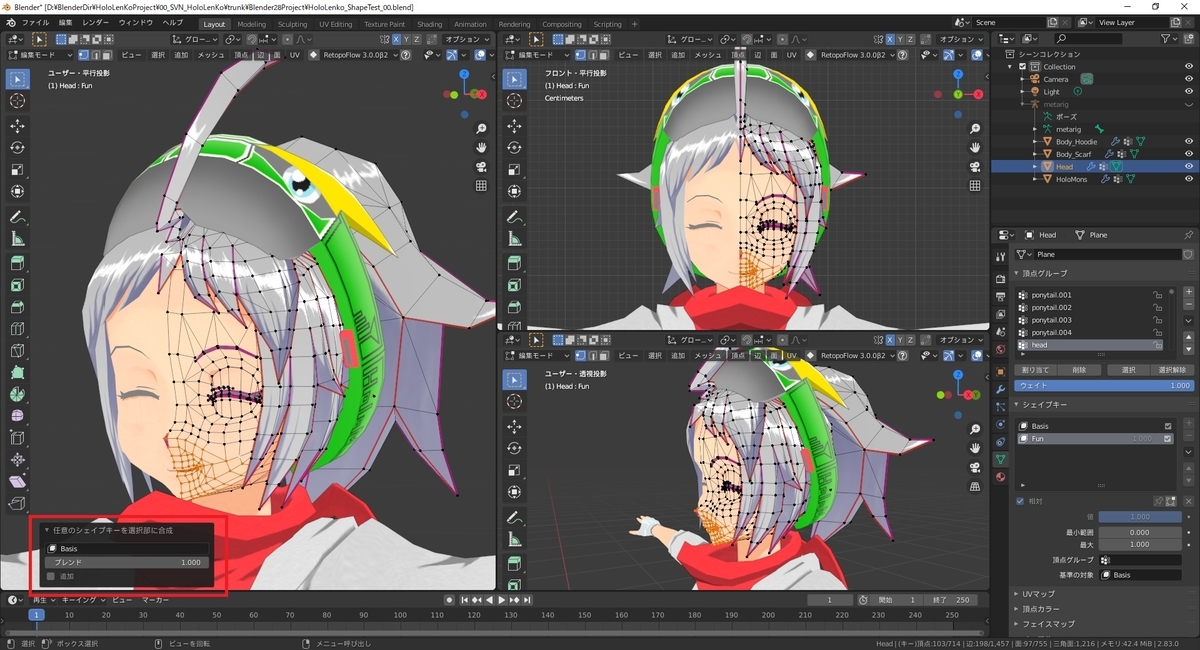Image resolution: width=1200 pixels, height=650 pixels.
Task: Adjust the ウェイト weight slider
Action: [x=1104, y=385]
